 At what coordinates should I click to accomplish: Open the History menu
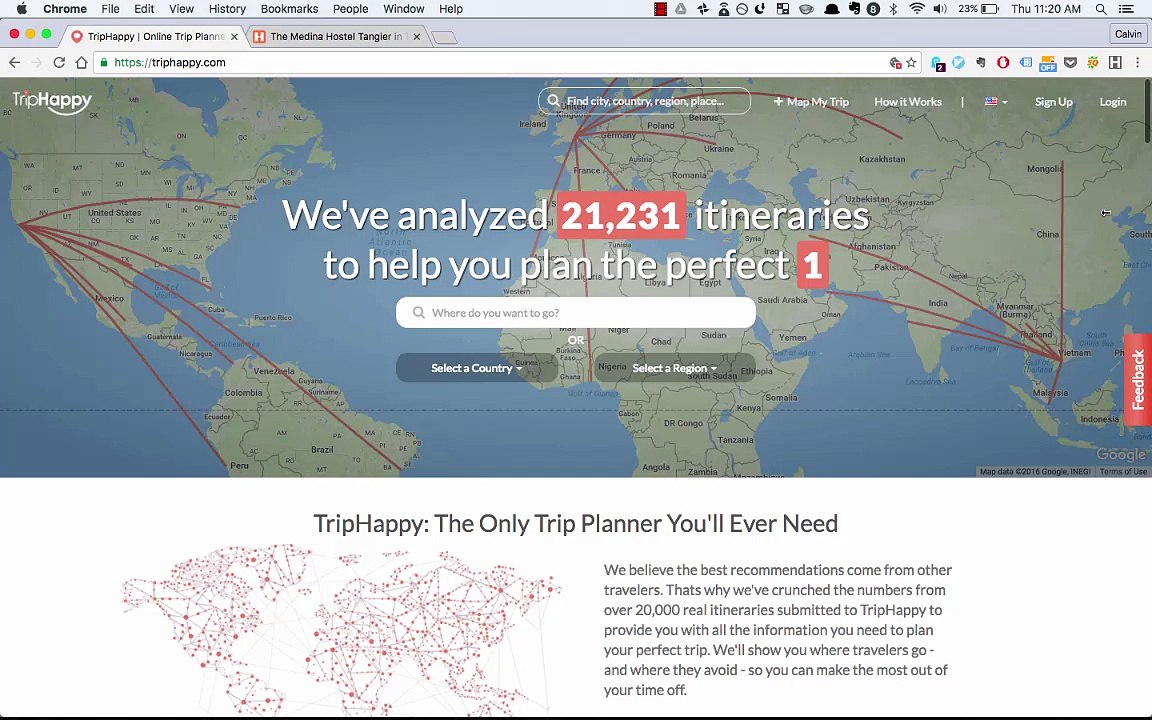(x=227, y=9)
